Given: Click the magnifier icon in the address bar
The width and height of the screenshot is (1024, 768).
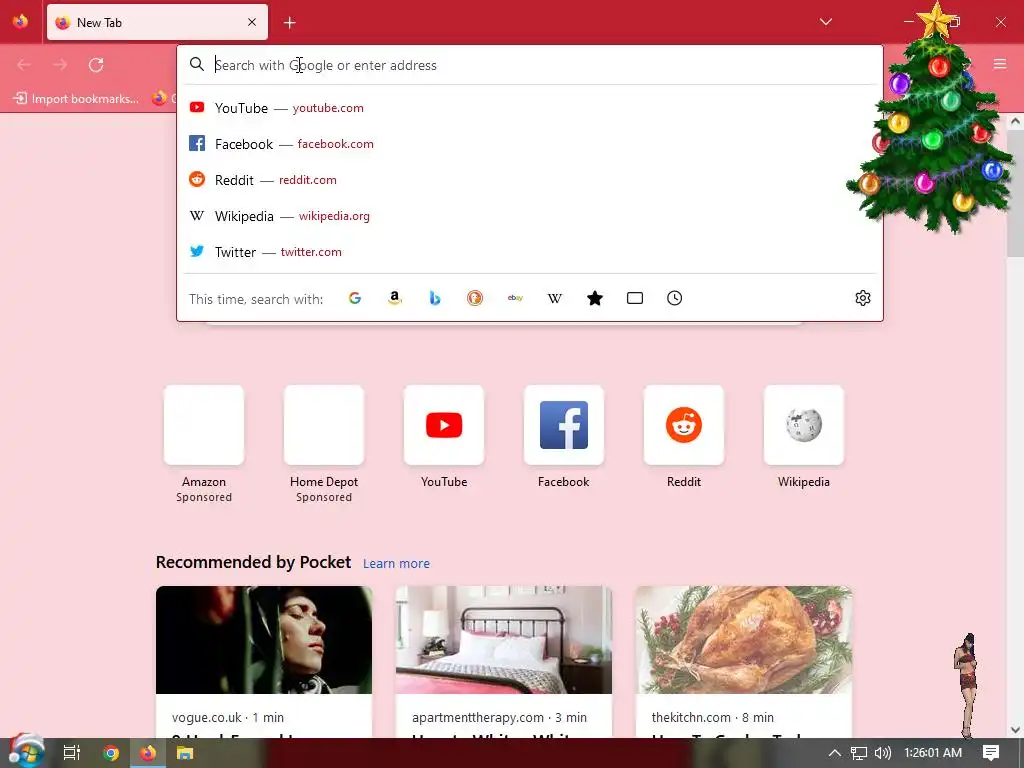Looking at the screenshot, I should coord(197,65).
